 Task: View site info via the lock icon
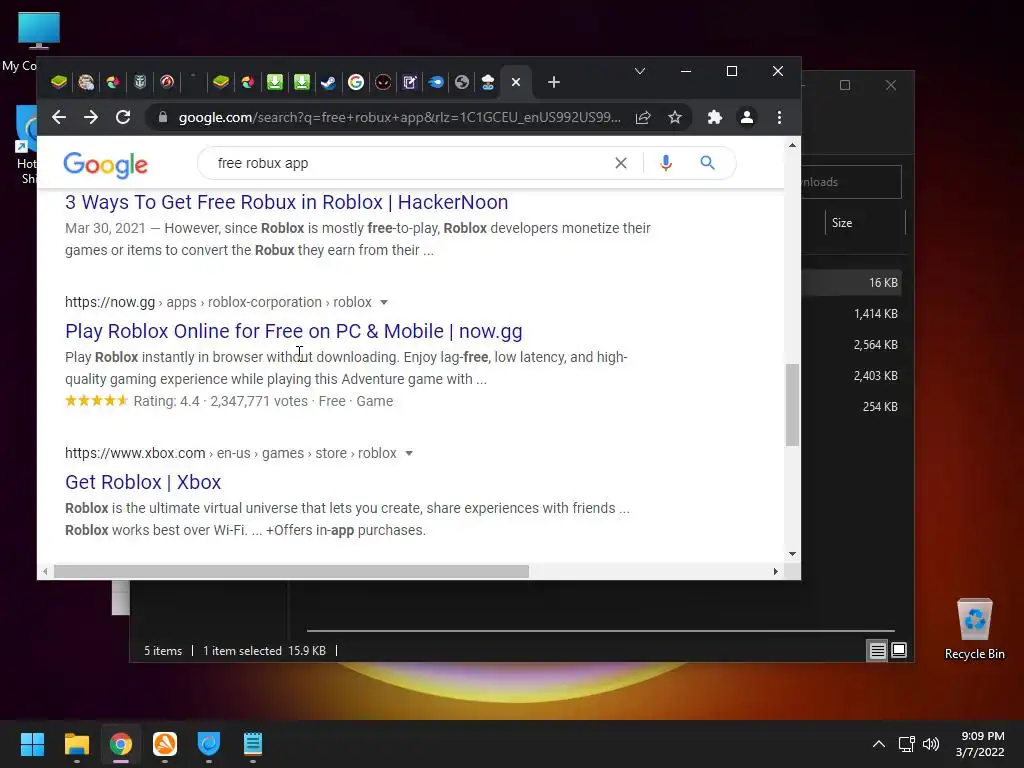163,118
